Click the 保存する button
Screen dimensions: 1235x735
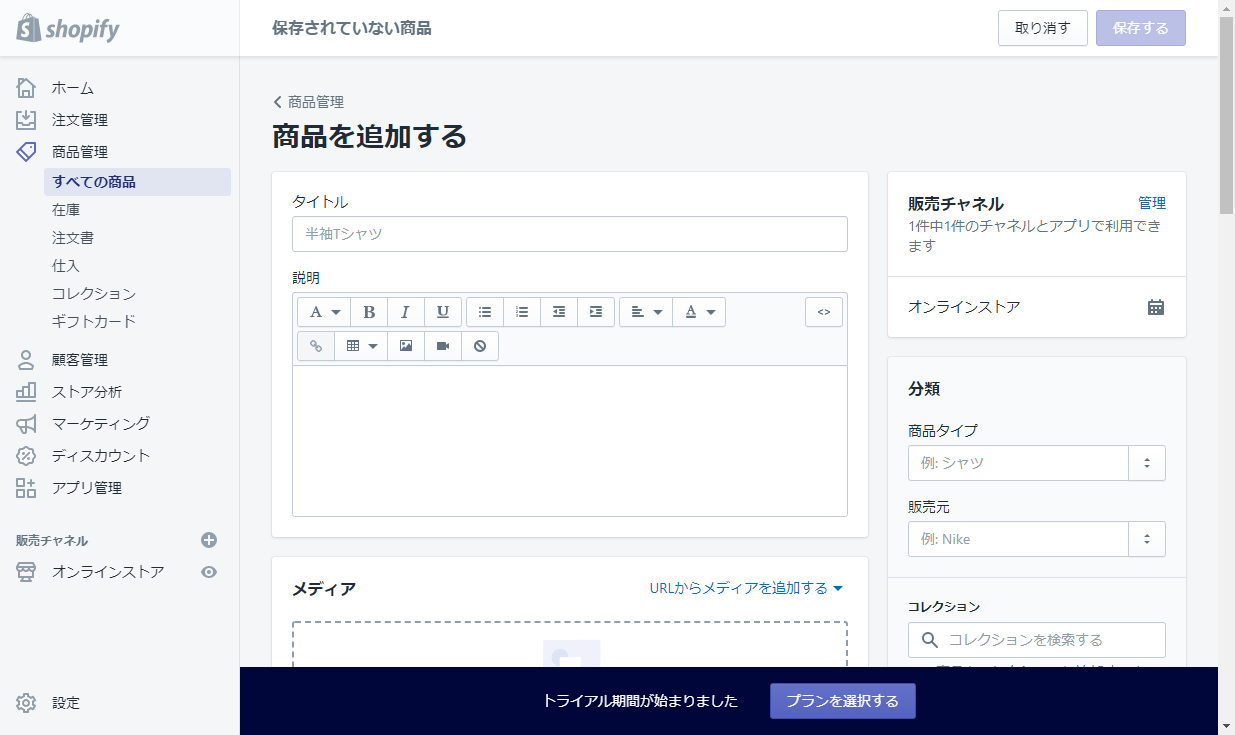point(1141,28)
